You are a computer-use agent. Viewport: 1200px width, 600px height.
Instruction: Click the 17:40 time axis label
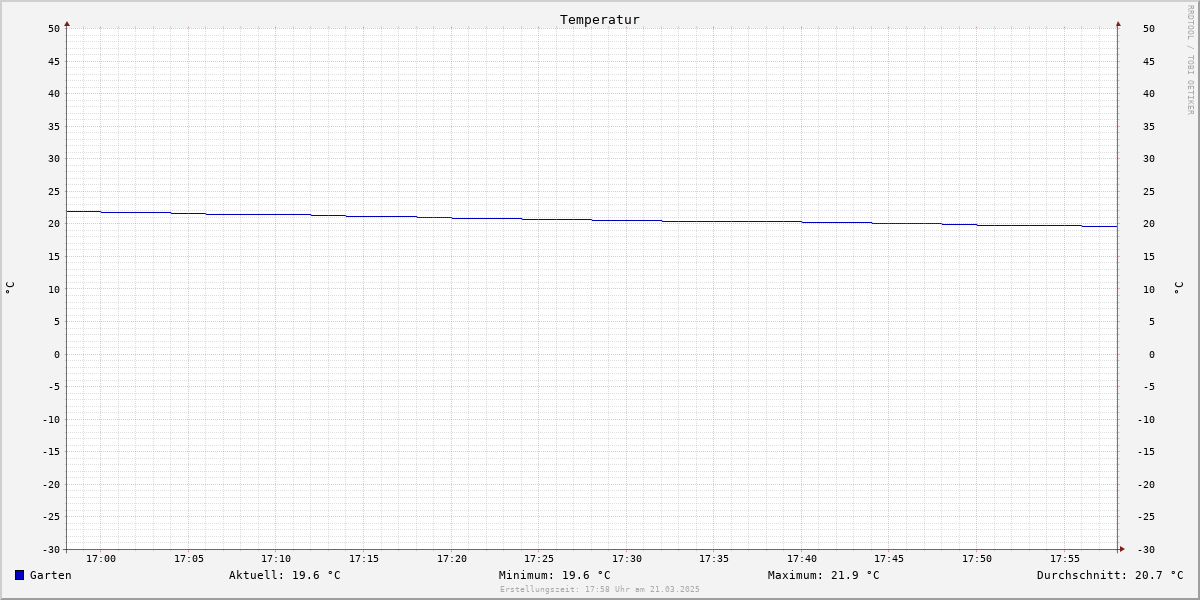coord(802,558)
